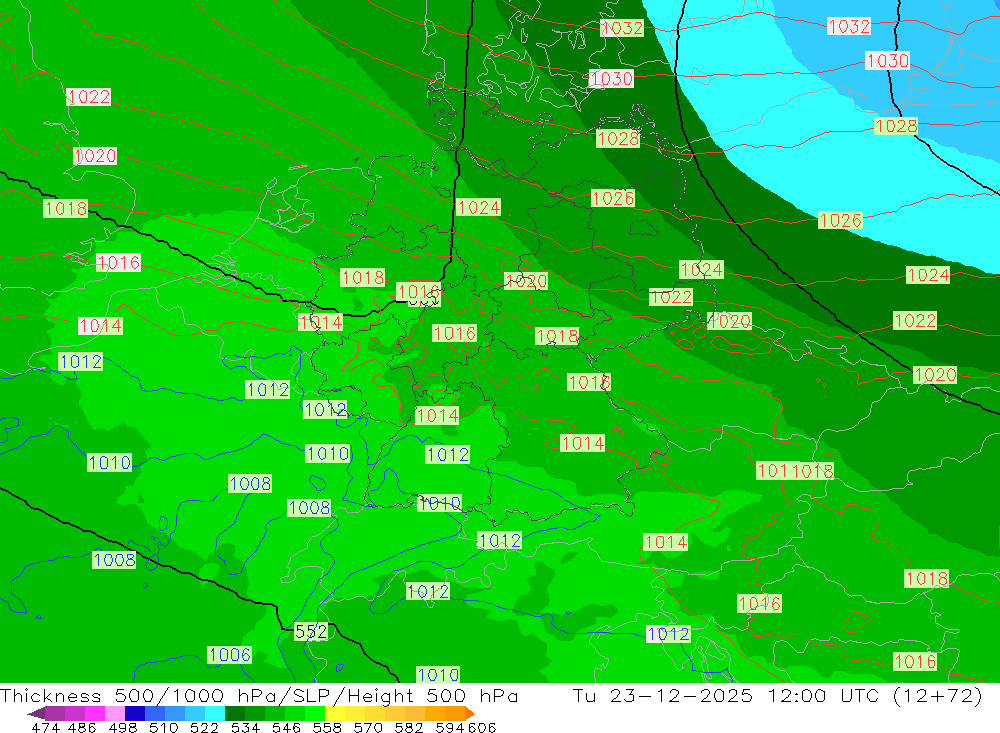The width and height of the screenshot is (1000, 733).
Task: Click legend value 546
Action: tap(286, 727)
